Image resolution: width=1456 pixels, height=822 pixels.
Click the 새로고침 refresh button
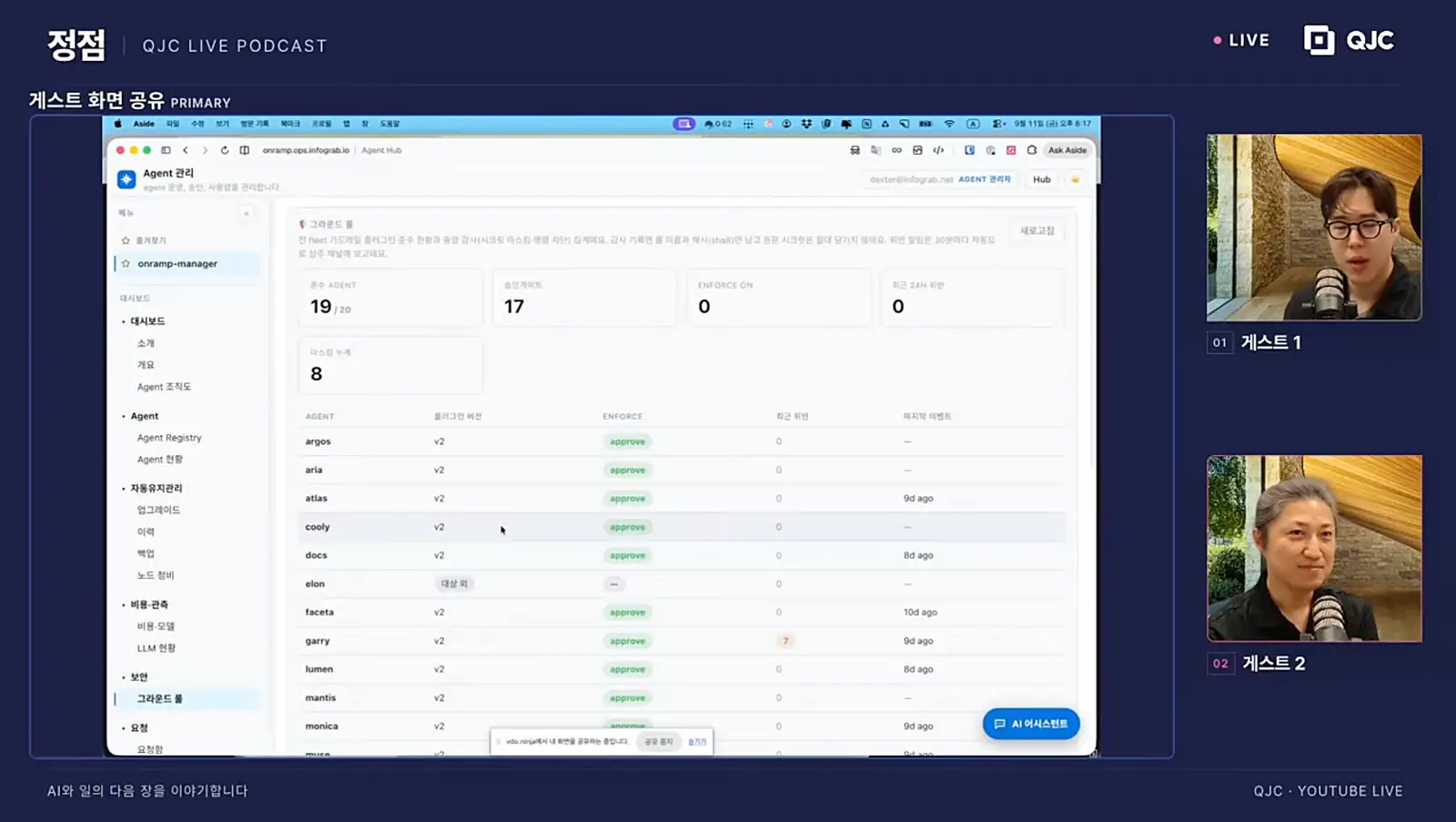(x=1037, y=231)
